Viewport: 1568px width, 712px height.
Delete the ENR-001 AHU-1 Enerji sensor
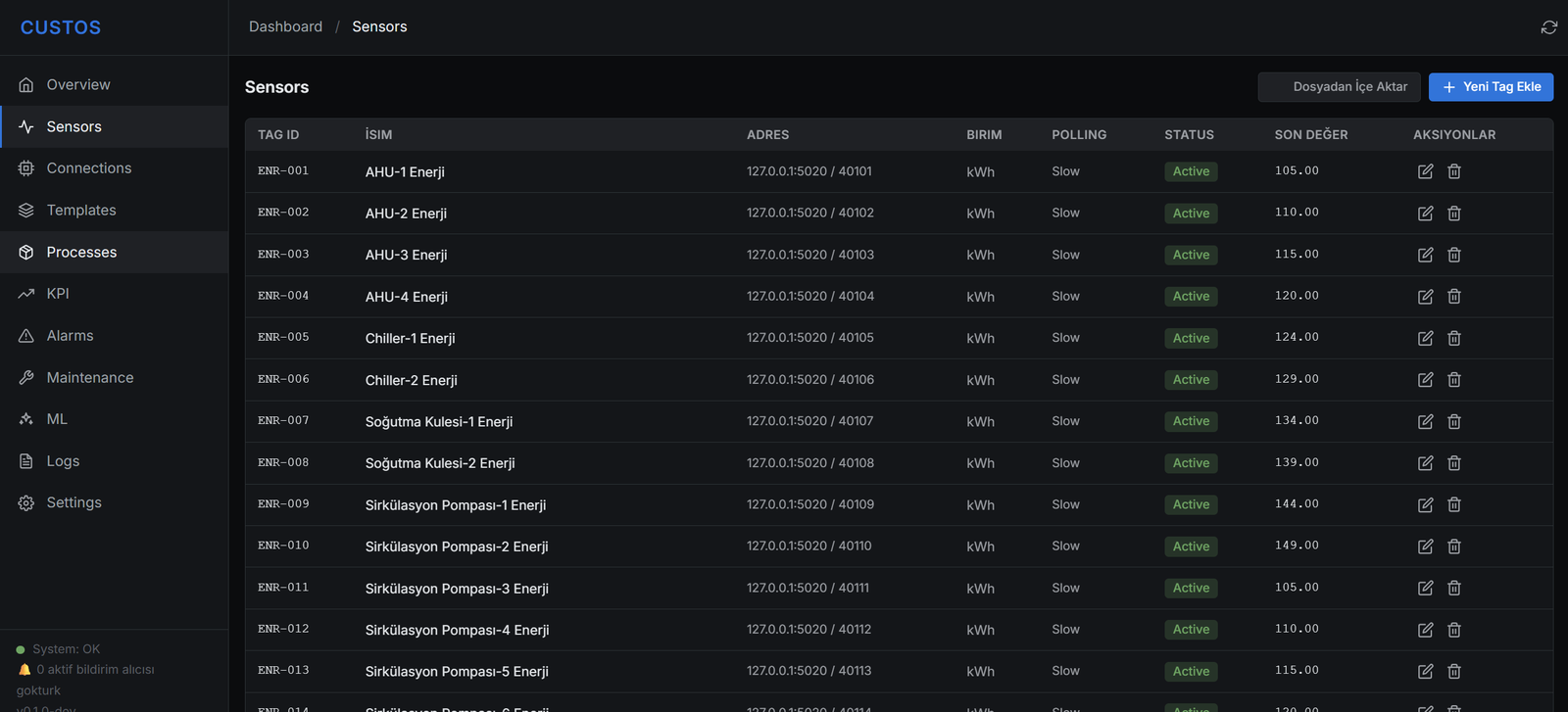pos(1454,171)
